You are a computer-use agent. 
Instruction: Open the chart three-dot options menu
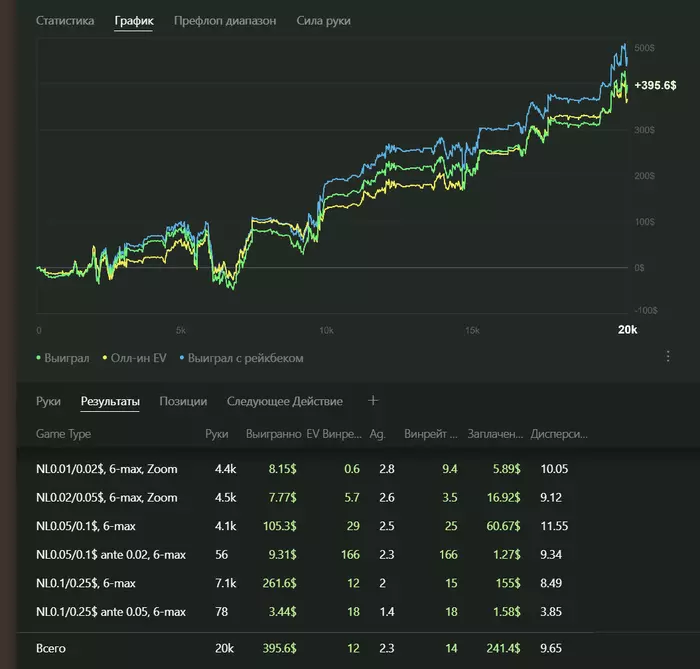[668, 356]
